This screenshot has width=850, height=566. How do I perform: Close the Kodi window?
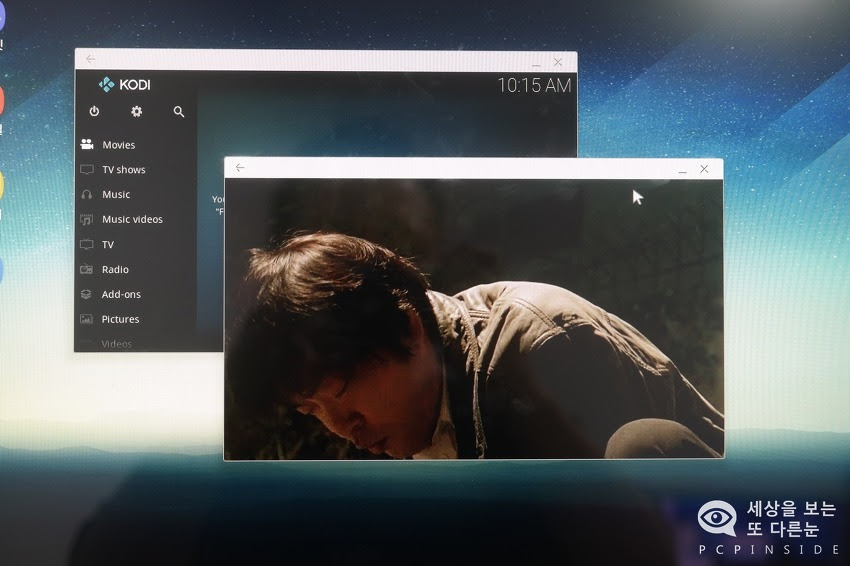click(558, 62)
